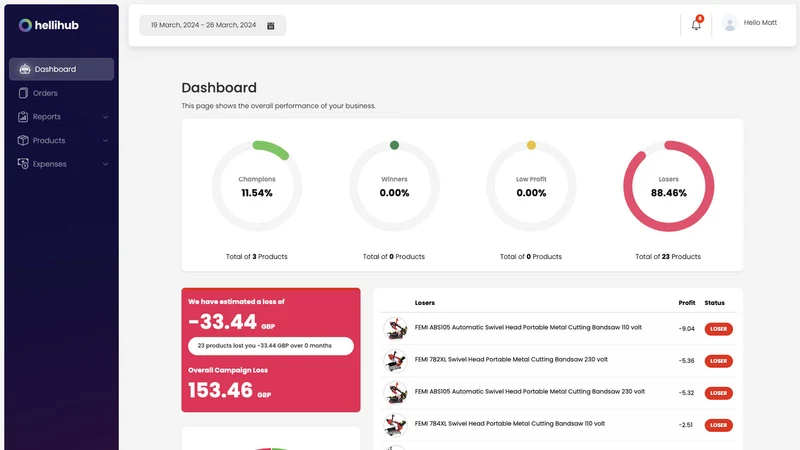Open the Dashboard sidebar item
This screenshot has height=450, width=800.
(61, 69)
